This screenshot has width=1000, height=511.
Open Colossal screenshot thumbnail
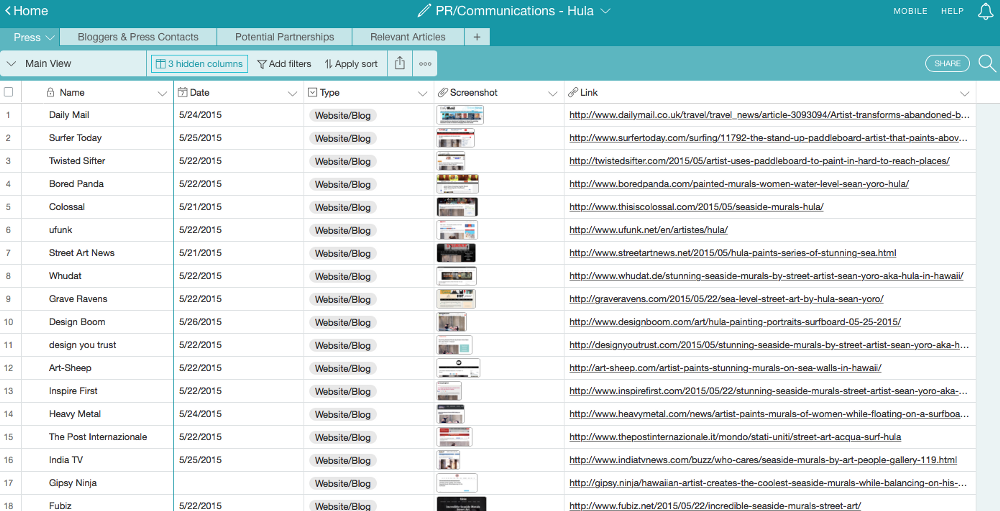coord(457,207)
